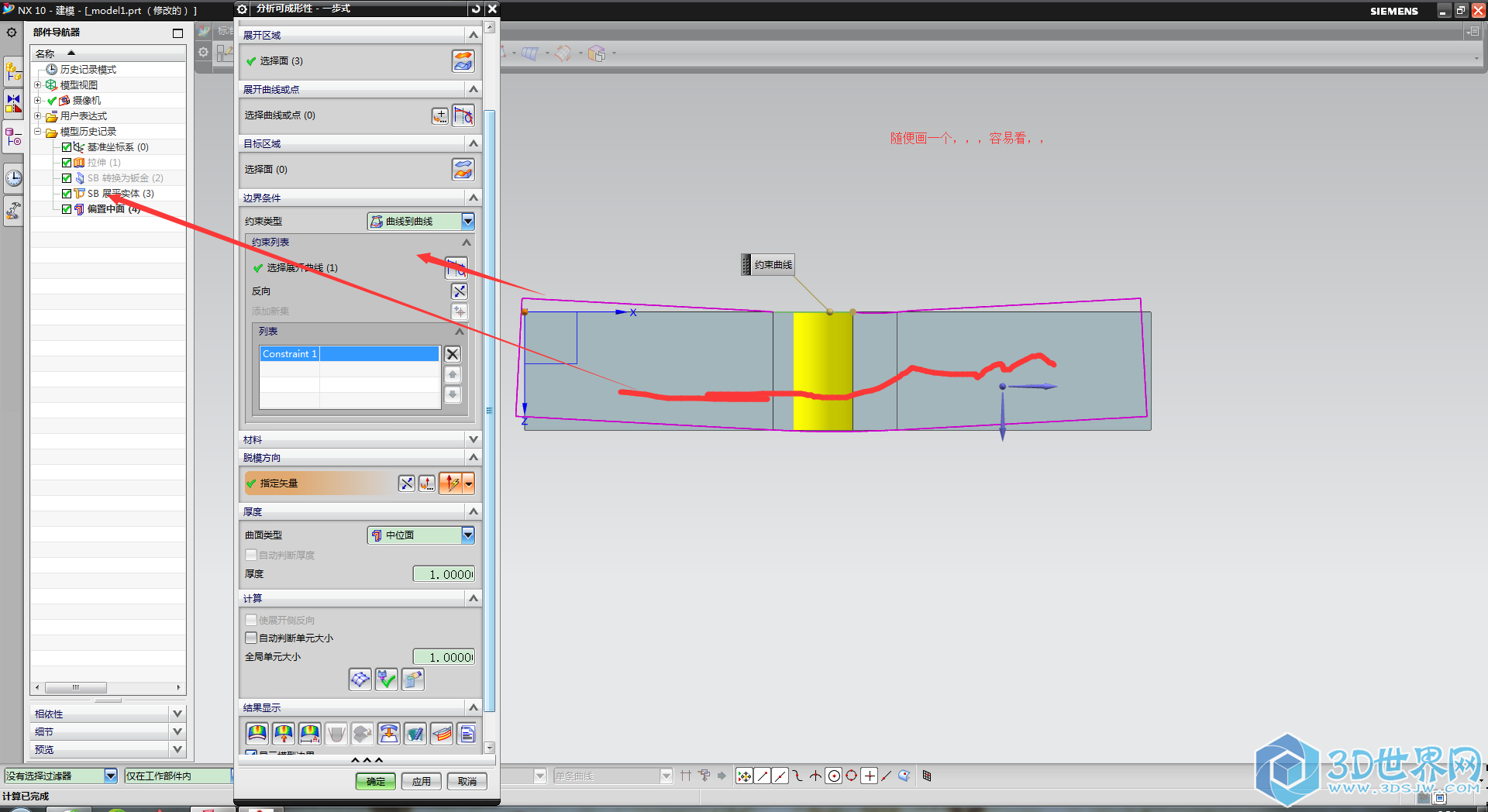Click the unfold region face selection icon
Image resolution: width=1488 pixels, height=812 pixels.
point(463,61)
